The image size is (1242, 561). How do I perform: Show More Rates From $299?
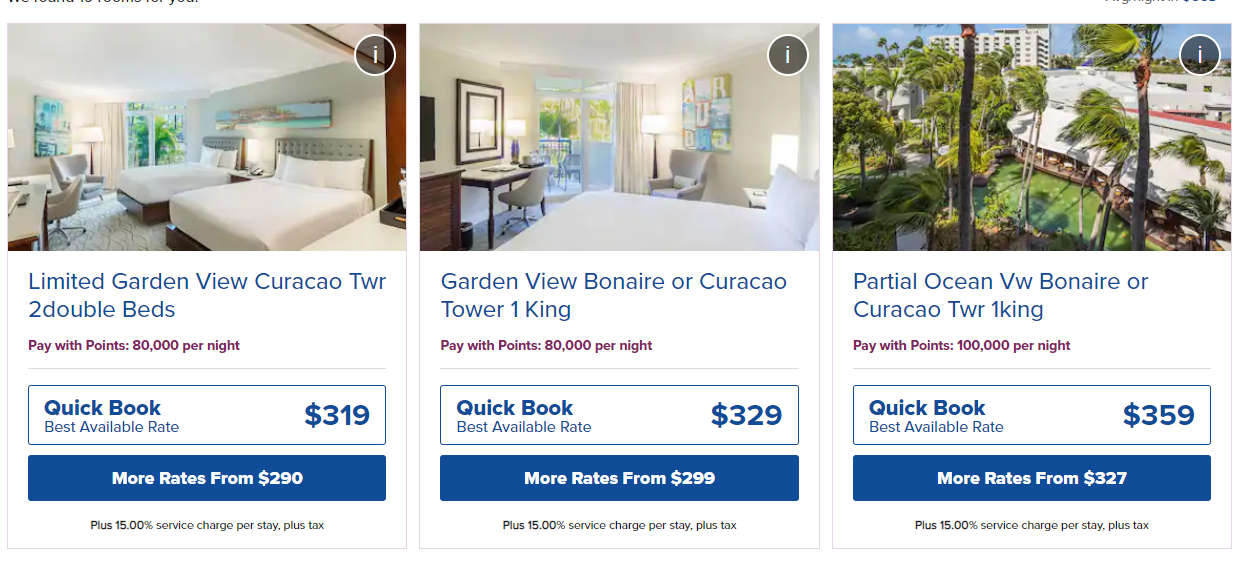pyautogui.click(x=619, y=478)
